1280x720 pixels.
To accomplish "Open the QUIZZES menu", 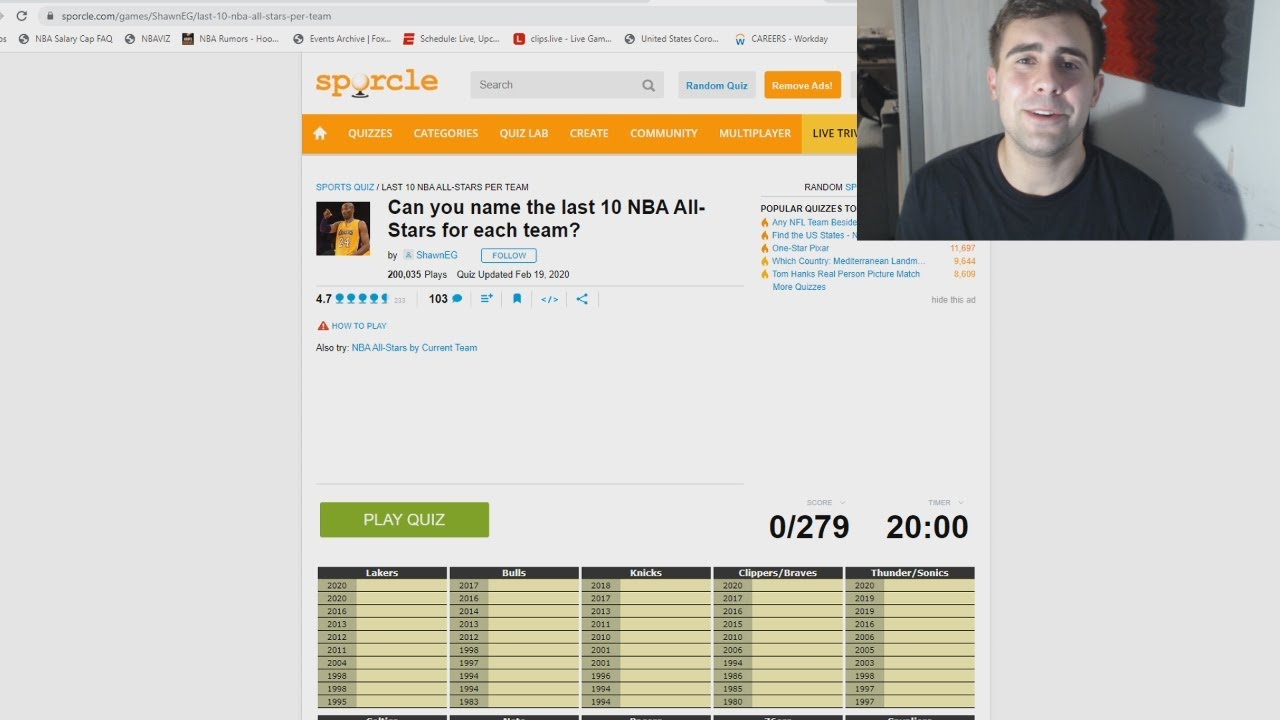I will point(370,133).
